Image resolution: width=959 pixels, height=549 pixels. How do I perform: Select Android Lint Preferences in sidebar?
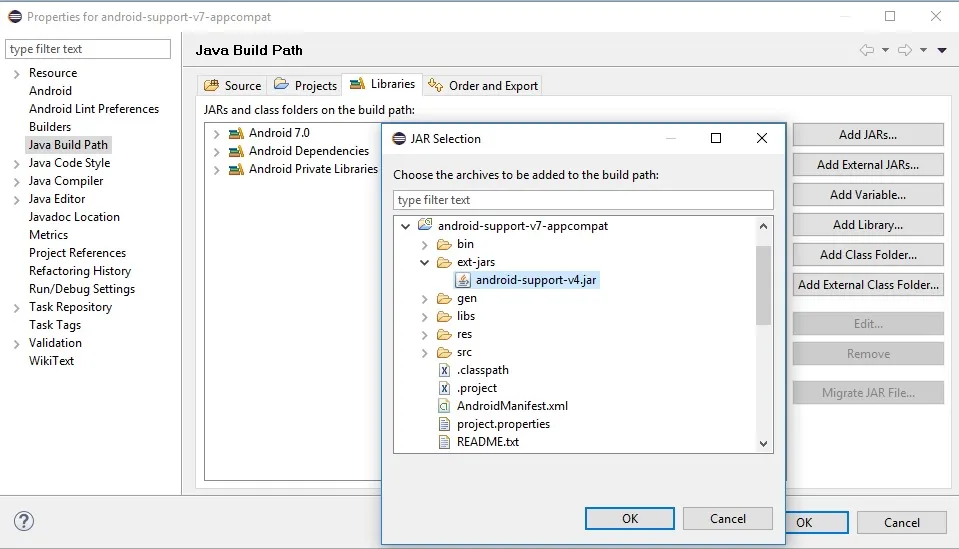(x=94, y=109)
